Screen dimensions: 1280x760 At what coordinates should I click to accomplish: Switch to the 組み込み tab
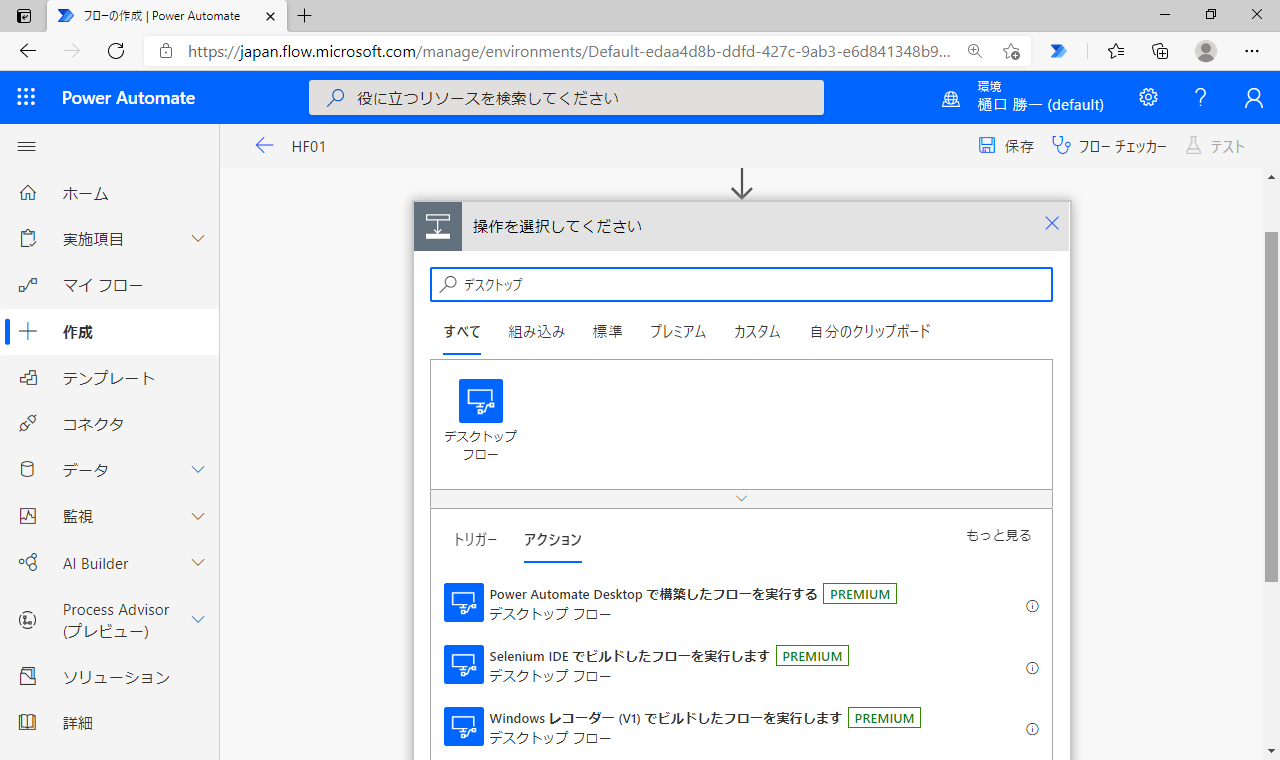point(537,331)
